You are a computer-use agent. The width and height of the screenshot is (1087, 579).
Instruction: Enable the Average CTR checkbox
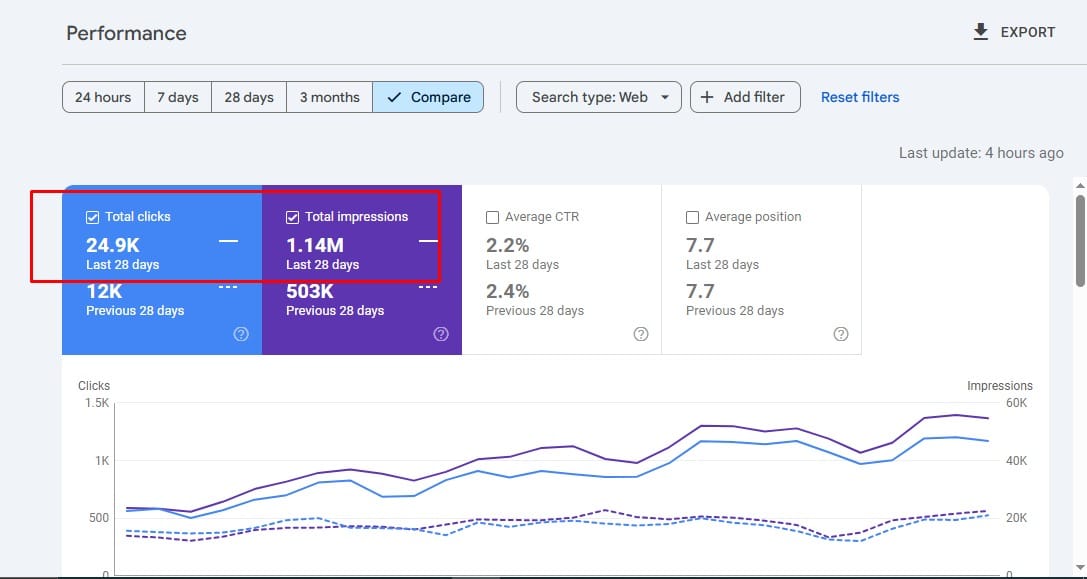tap(492, 217)
